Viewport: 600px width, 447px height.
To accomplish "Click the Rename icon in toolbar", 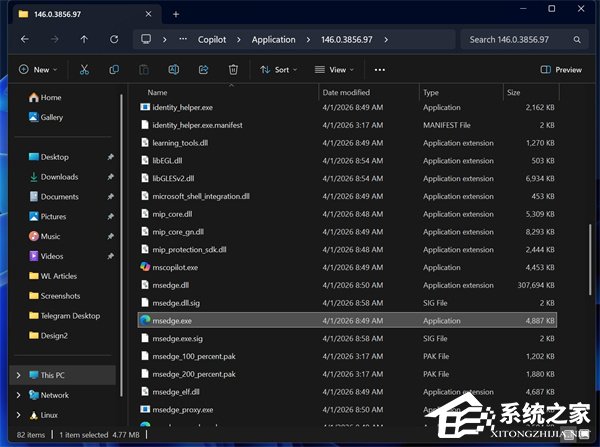I will click(x=174, y=70).
